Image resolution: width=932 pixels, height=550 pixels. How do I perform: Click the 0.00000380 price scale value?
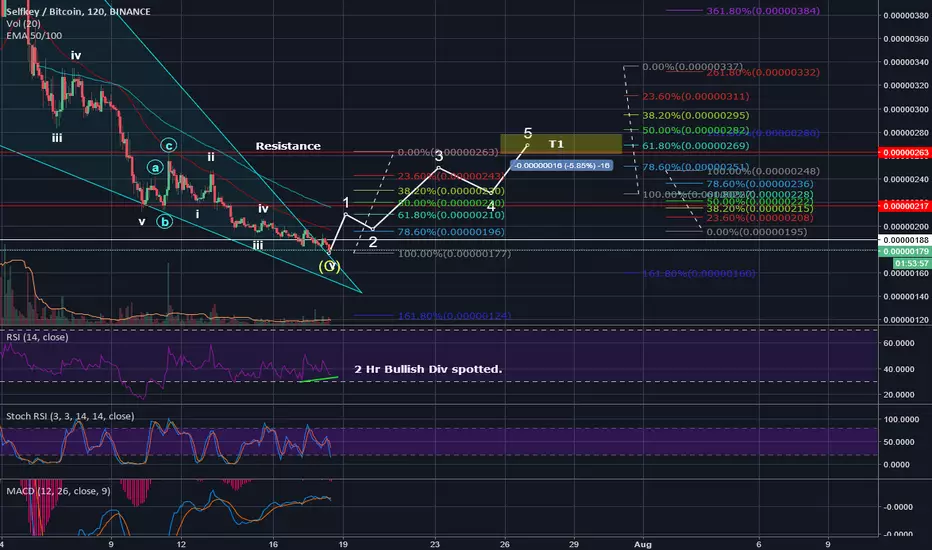click(x=905, y=15)
